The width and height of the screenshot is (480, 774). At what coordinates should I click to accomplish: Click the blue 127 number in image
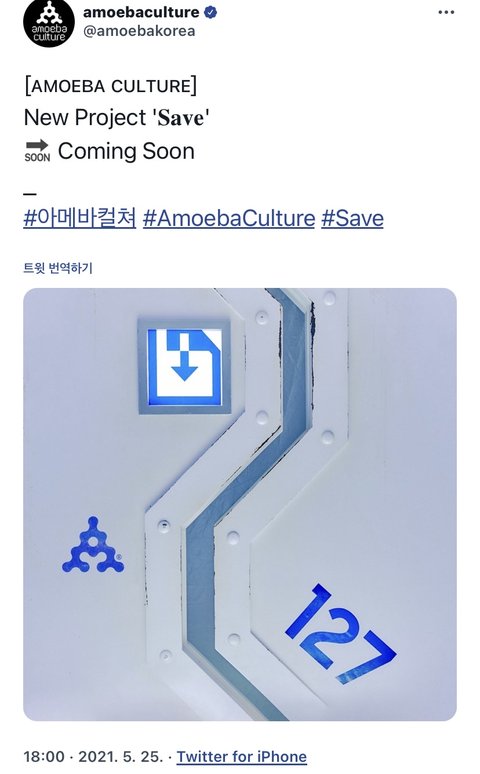tap(340, 634)
